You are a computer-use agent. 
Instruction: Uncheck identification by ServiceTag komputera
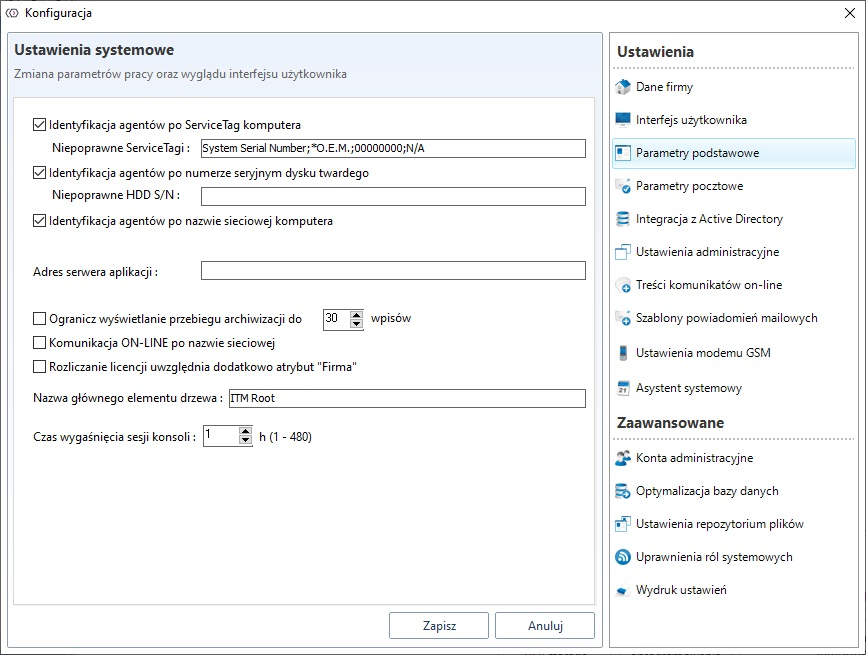(x=40, y=125)
